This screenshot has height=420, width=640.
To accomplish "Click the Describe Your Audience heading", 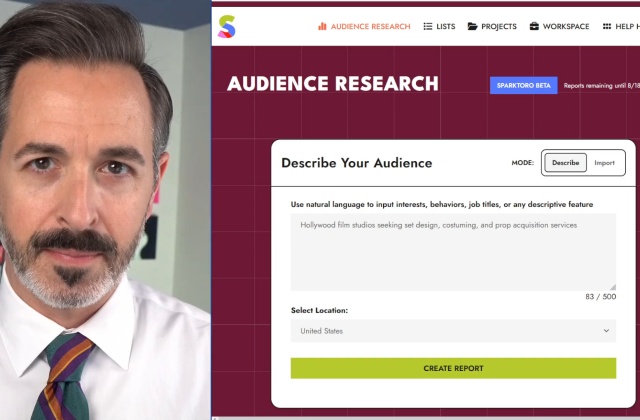I will pyautogui.click(x=357, y=163).
